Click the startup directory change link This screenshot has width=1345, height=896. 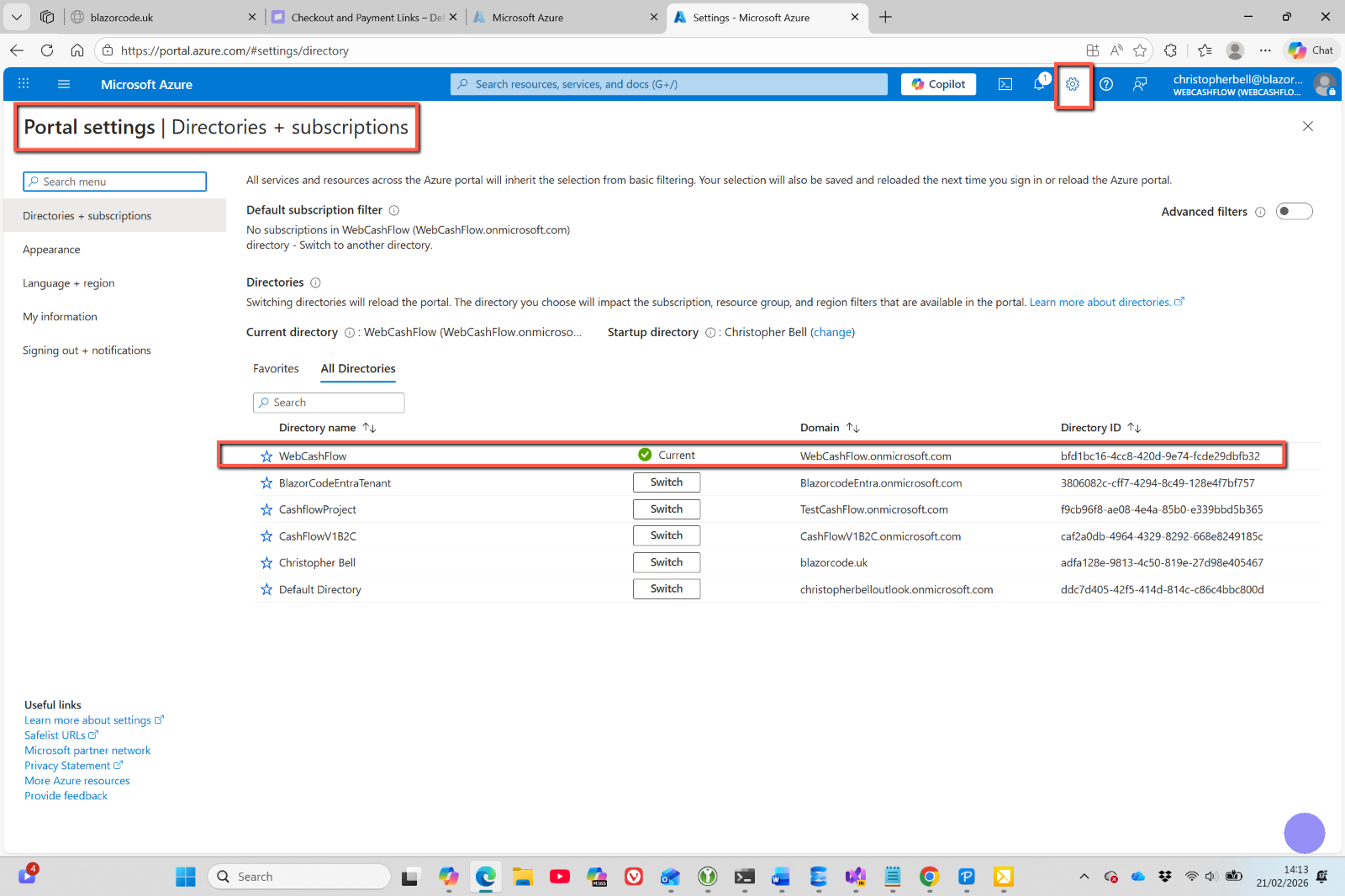pyautogui.click(x=832, y=333)
